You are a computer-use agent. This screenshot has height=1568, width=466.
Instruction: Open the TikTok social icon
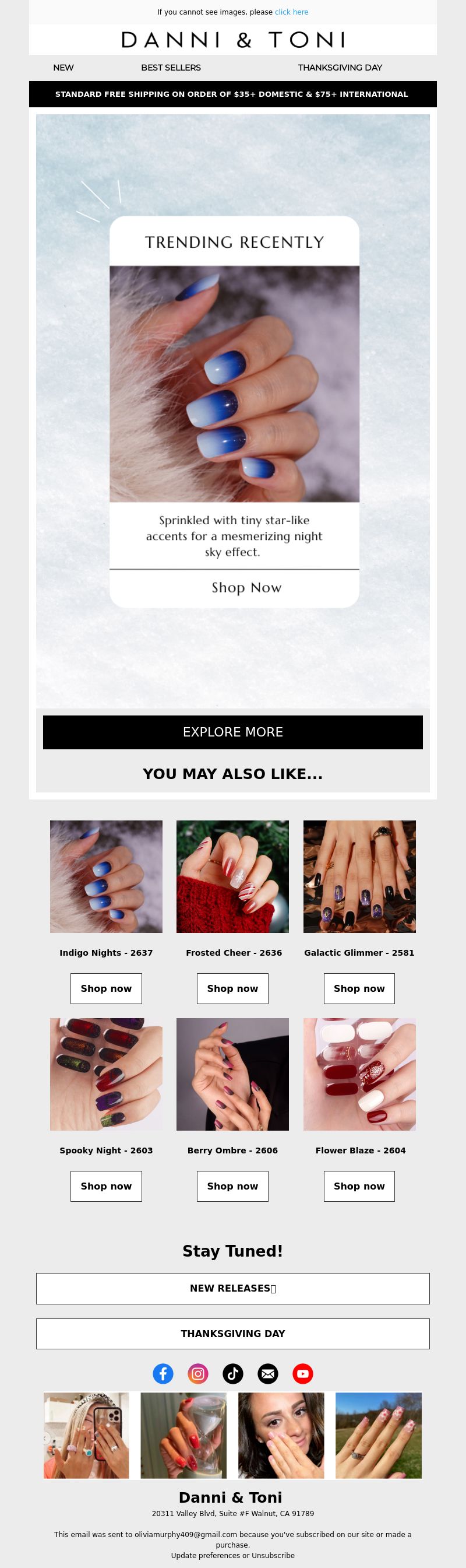pyautogui.click(x=233, y=1374)
